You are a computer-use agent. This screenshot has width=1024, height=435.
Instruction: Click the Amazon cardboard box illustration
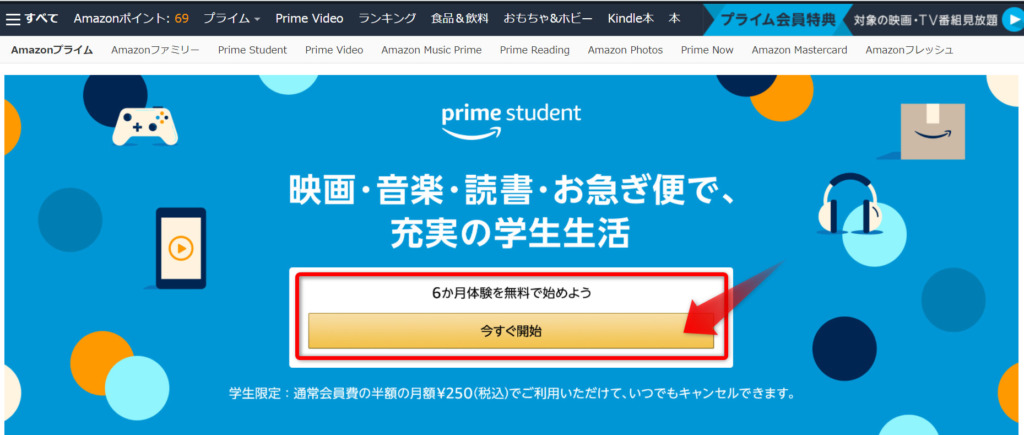tap(933, 131)
